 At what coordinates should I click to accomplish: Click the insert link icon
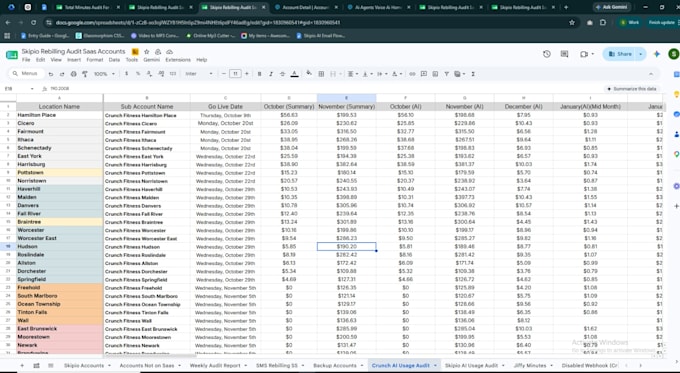[x=412, y=74]
